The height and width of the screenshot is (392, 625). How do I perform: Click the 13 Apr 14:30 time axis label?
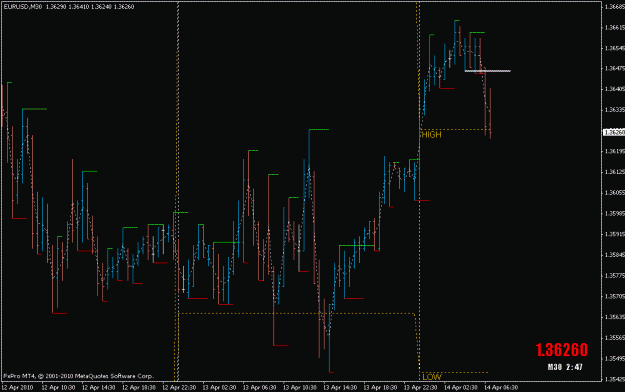click(340, 388)
